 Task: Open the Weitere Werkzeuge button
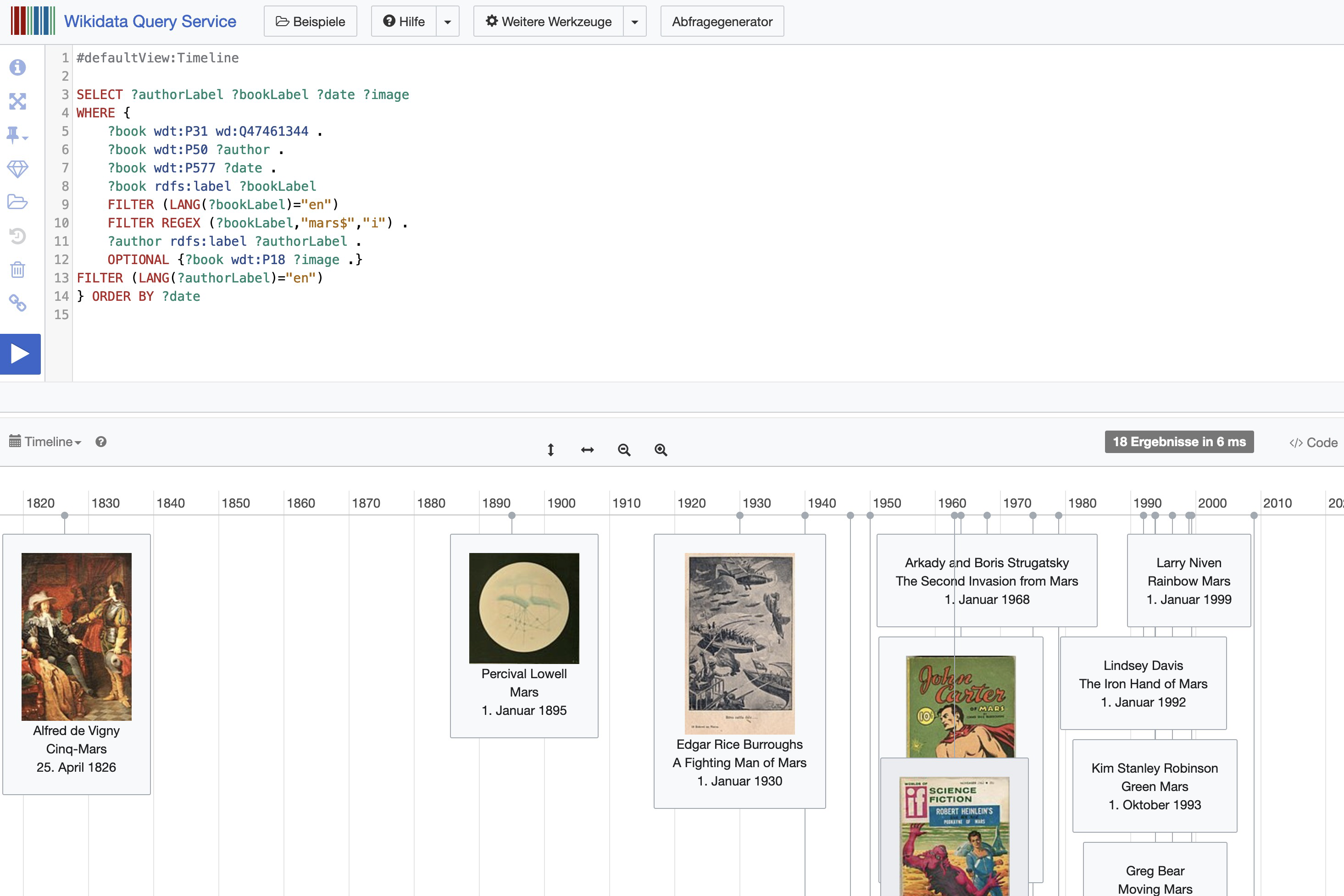tap(548, 21)
